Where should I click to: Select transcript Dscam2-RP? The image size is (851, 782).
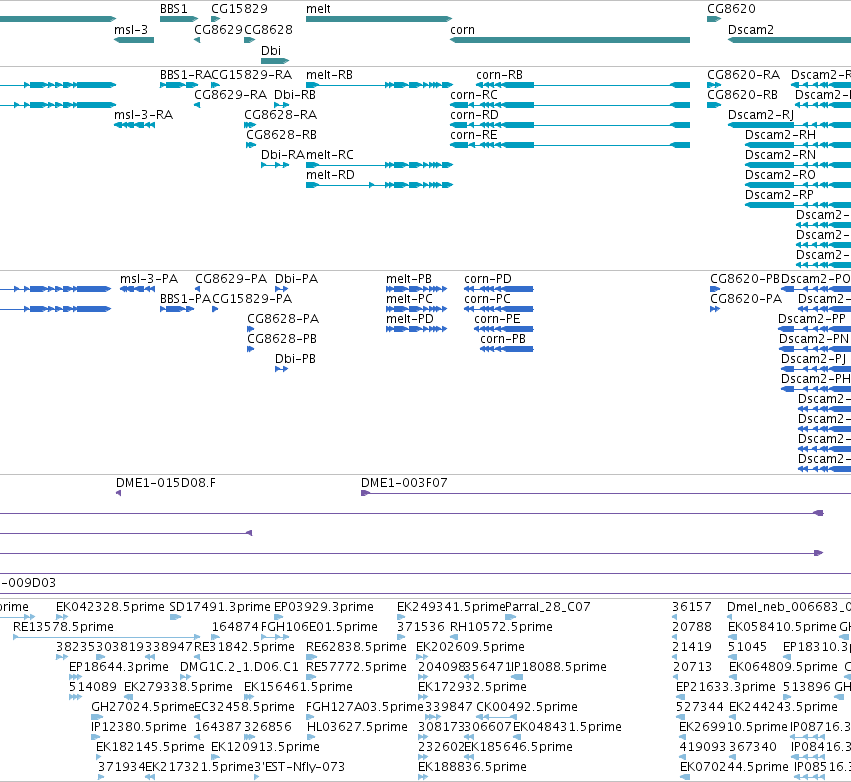pyautogui.click(x=798, y=205)
